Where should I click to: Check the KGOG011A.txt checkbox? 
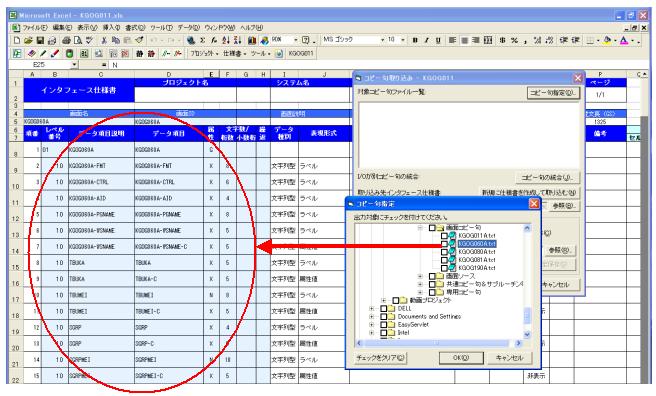coord(444,236)
